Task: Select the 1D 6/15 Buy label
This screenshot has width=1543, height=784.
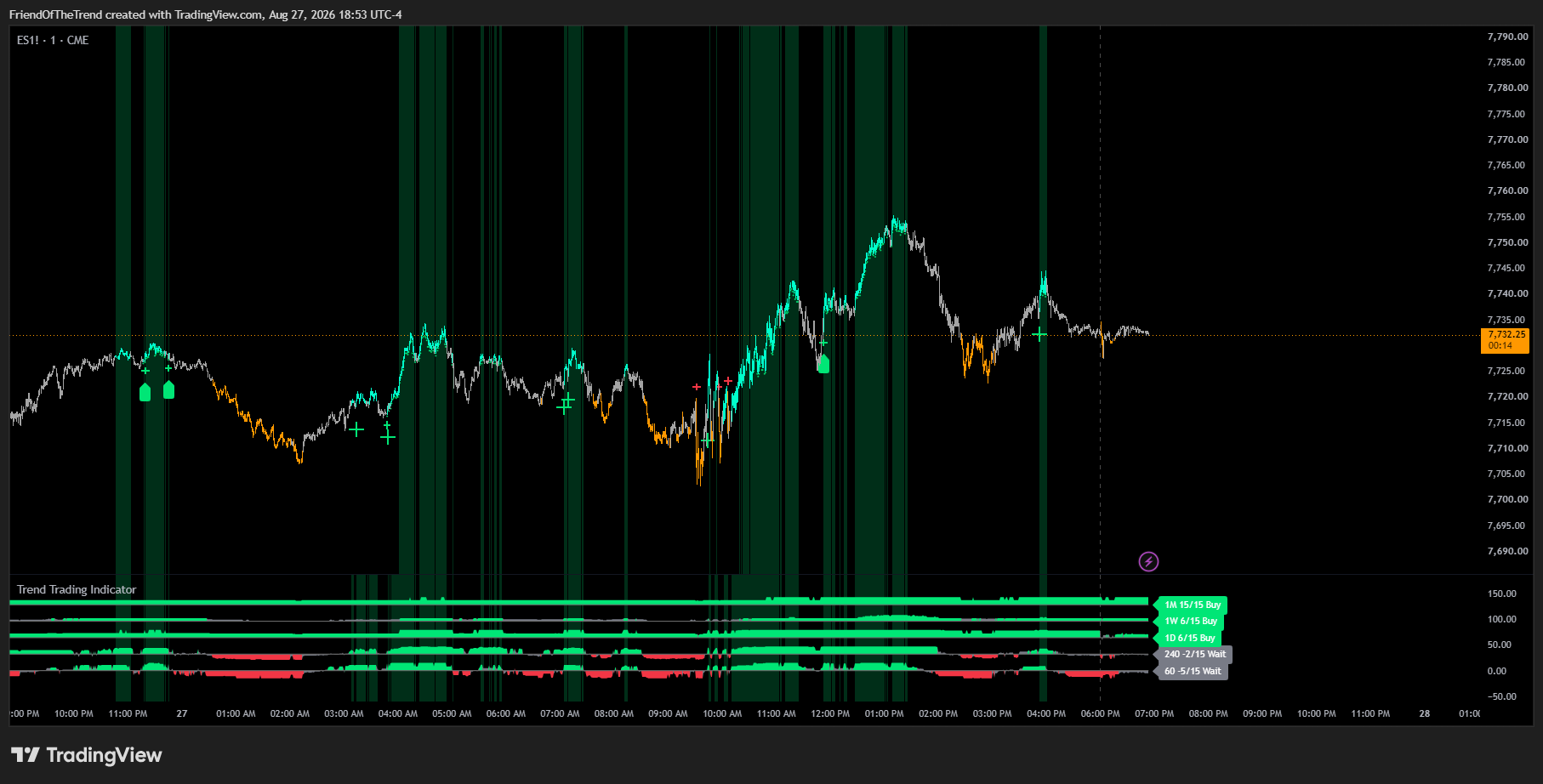Action: coord(1189,638)
